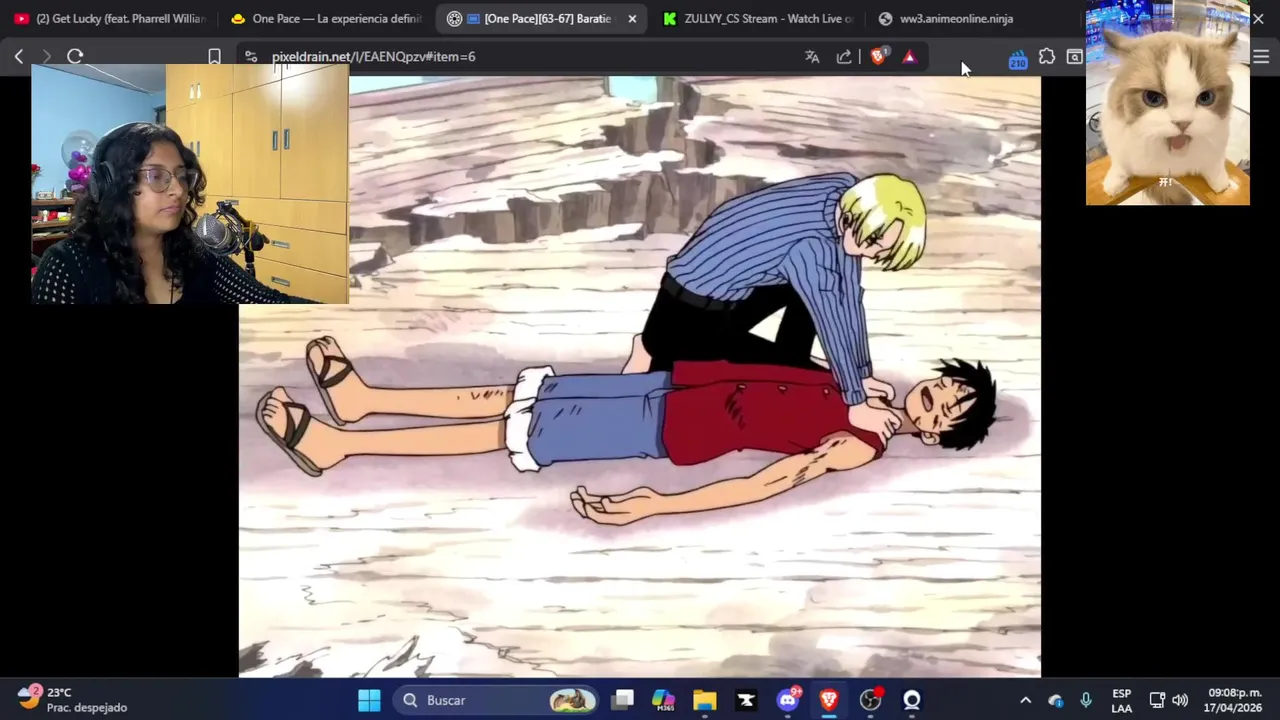Launch Microsoft 365 Copilot from taskbar

click(x=664, y=700)
